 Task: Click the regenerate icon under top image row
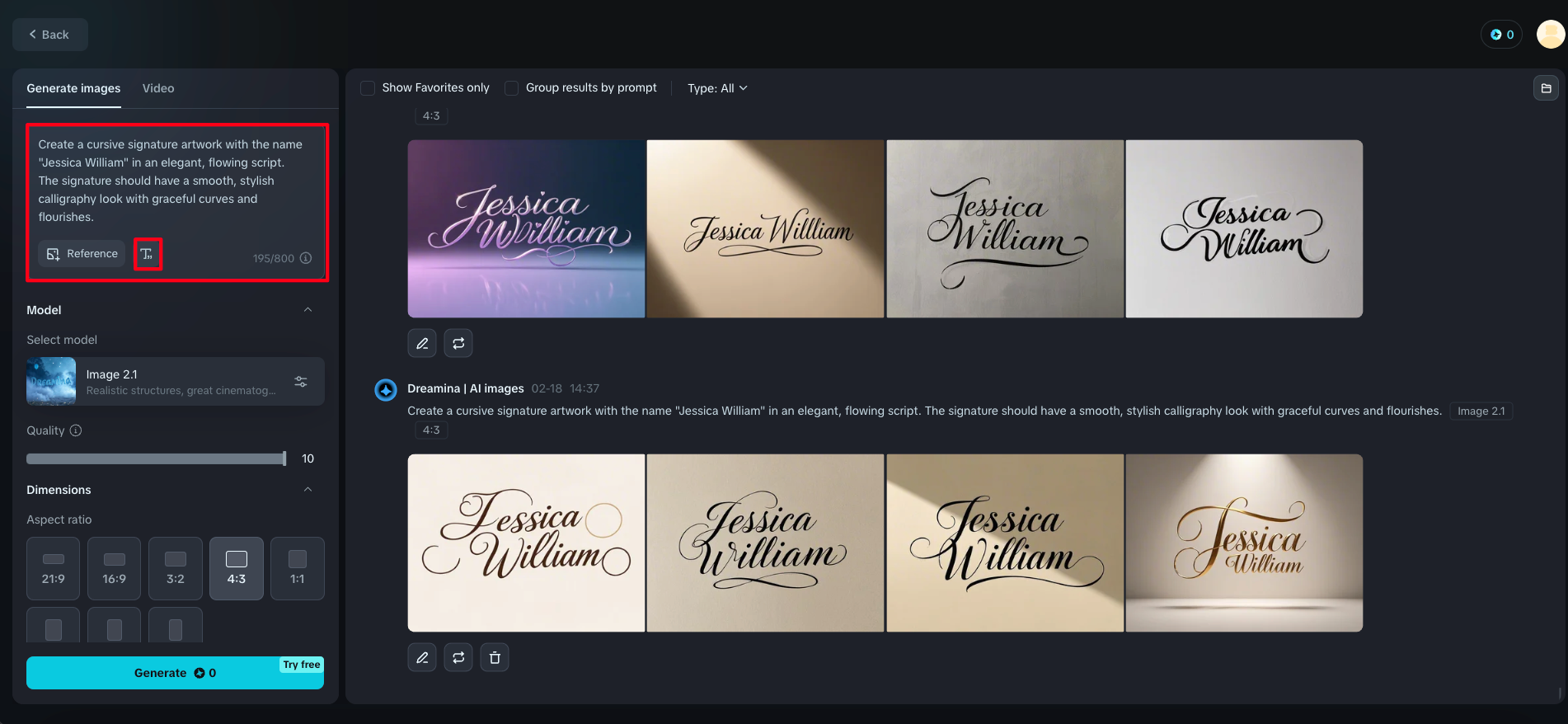click(x=458, y=344)
